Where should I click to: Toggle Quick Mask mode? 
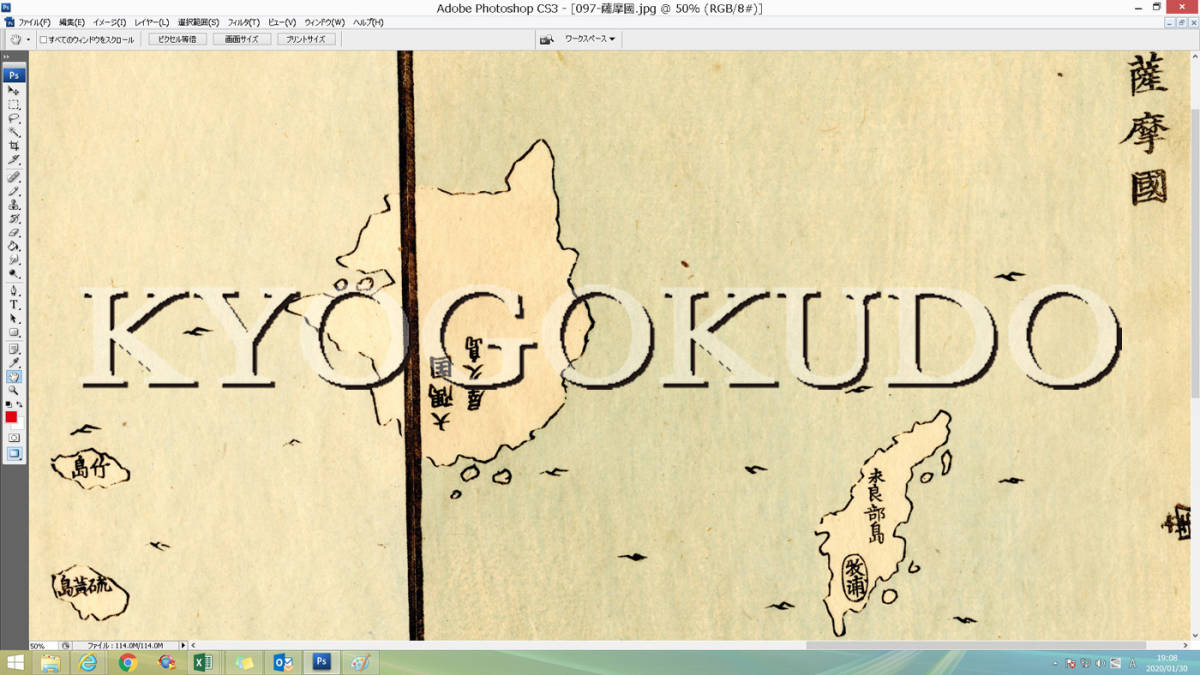click(x=14, y=438)
